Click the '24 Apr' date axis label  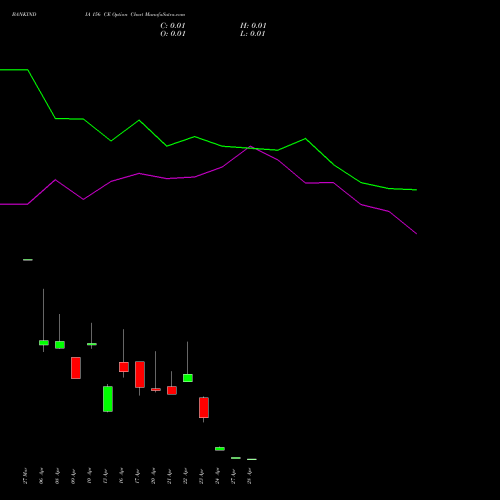(x=218, y=476)
